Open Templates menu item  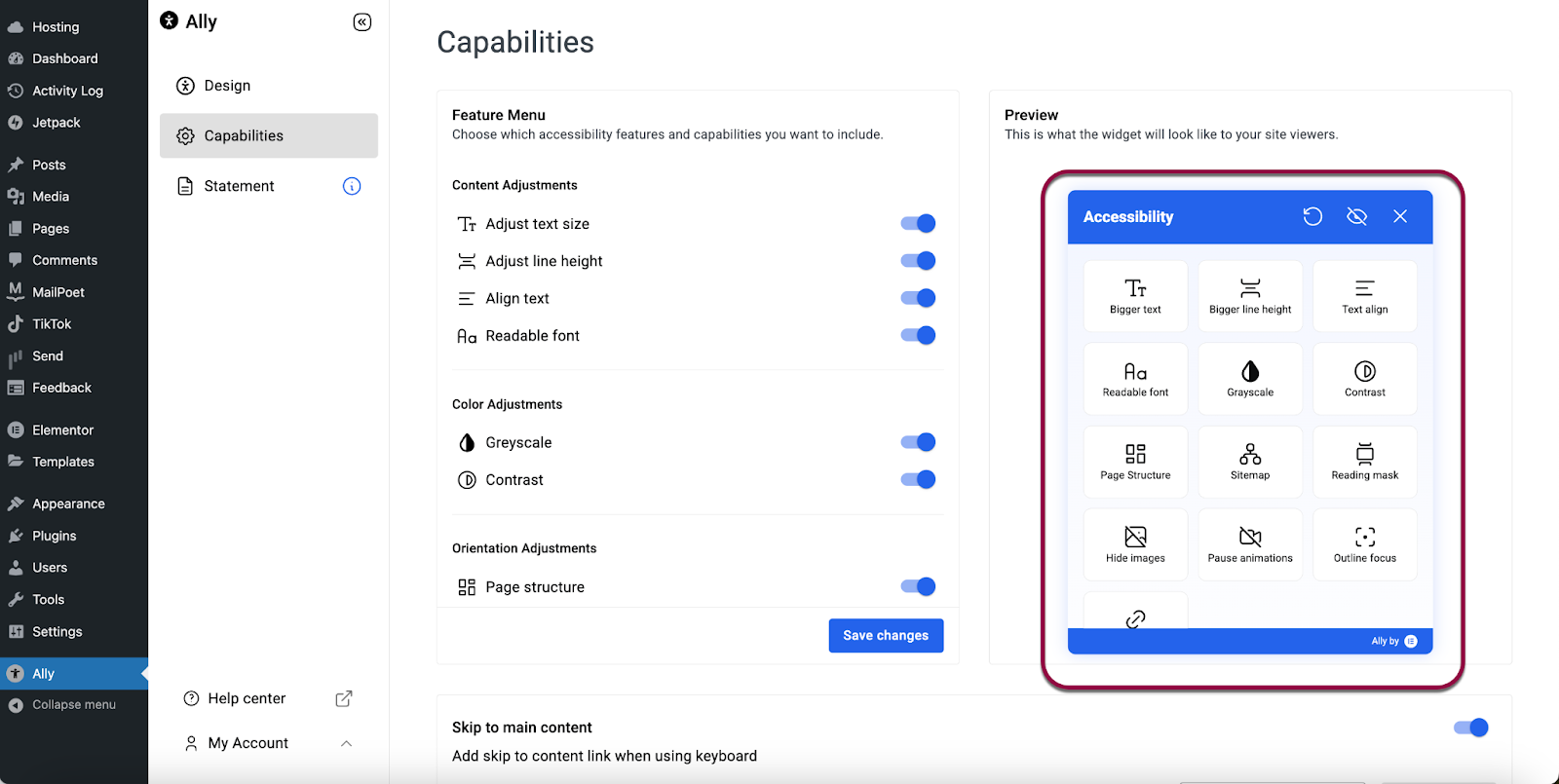coord(74,462)
